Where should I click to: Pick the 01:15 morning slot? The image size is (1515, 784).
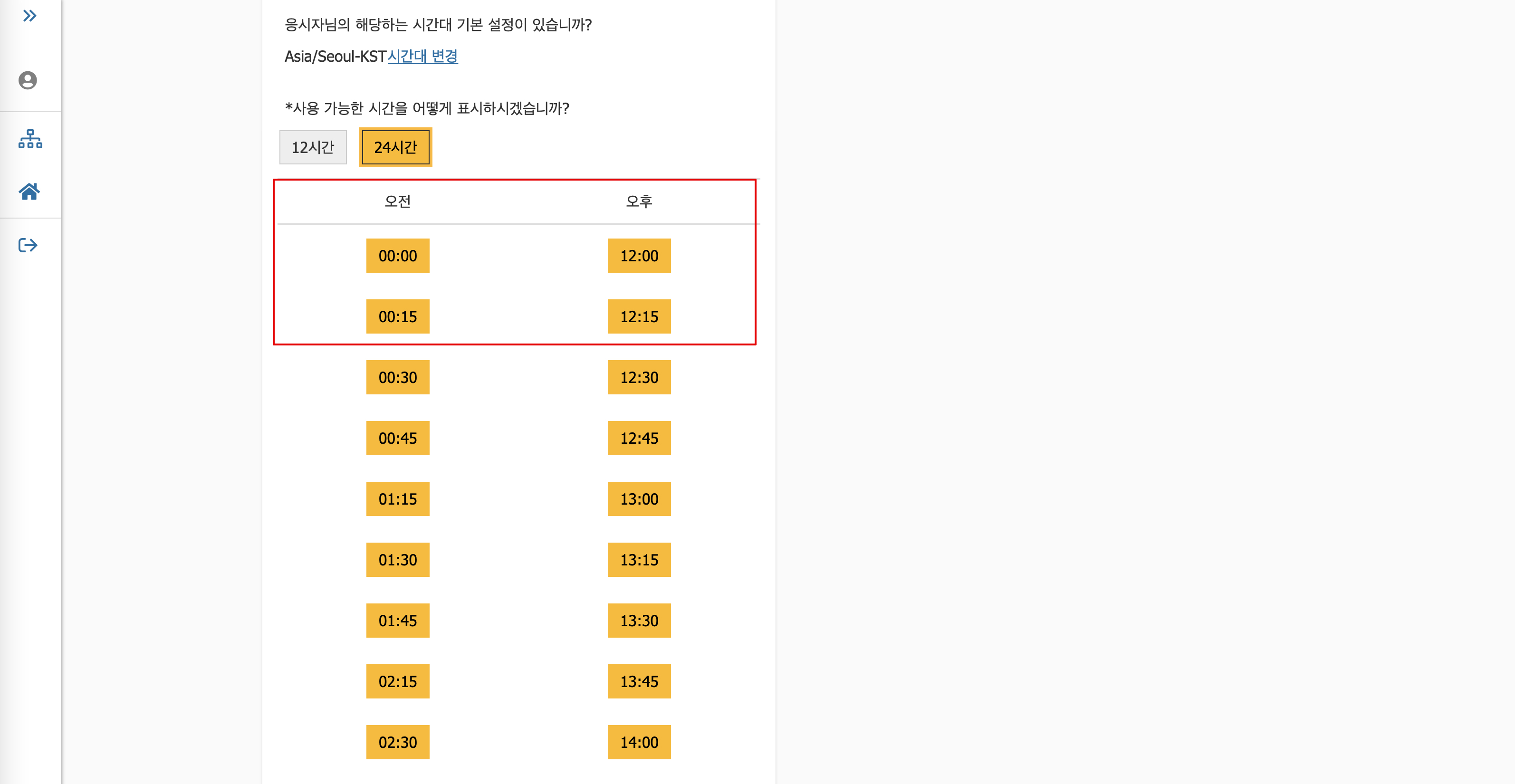[398, 499]
